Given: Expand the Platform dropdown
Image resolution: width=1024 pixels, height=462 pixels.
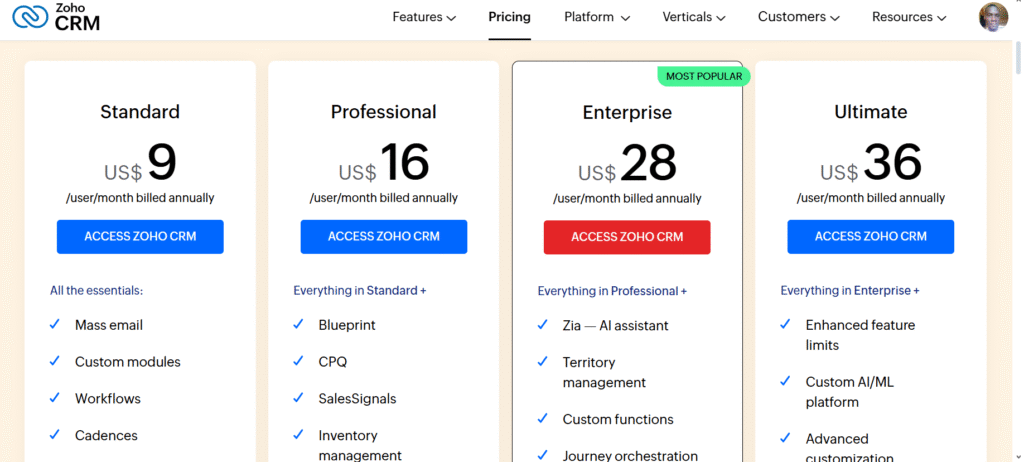Looking at the screenshot, I should coord(597,17).
